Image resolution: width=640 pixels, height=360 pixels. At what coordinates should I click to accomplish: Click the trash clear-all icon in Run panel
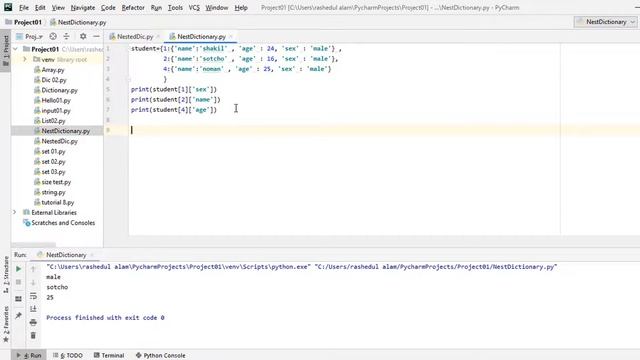[33, 336]
